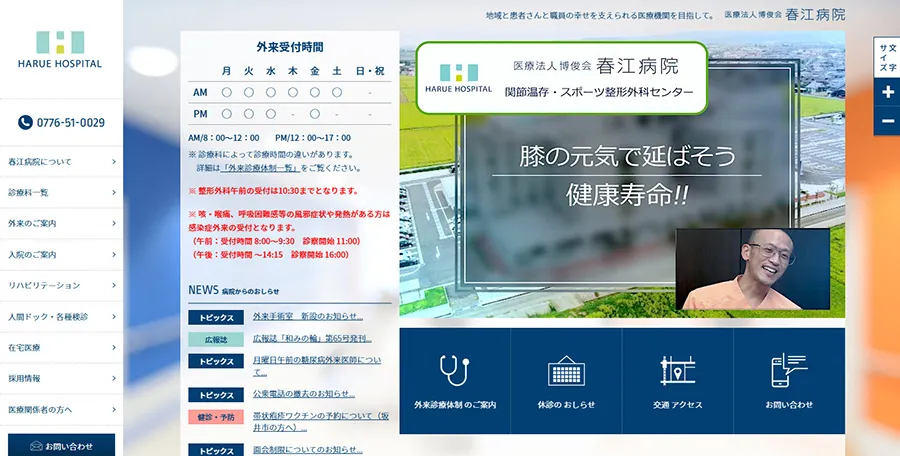Increase text size with plus button

click(887, 92)
